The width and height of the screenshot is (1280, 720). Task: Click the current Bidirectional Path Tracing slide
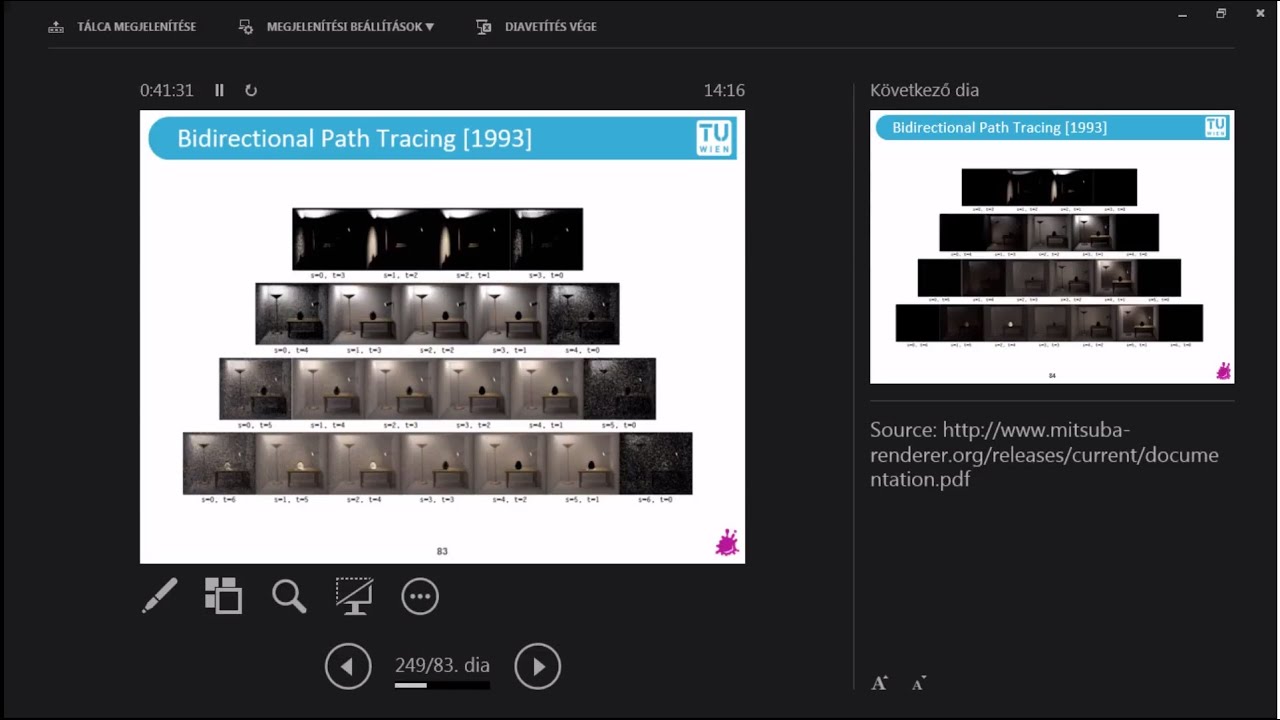coord(442,337)
